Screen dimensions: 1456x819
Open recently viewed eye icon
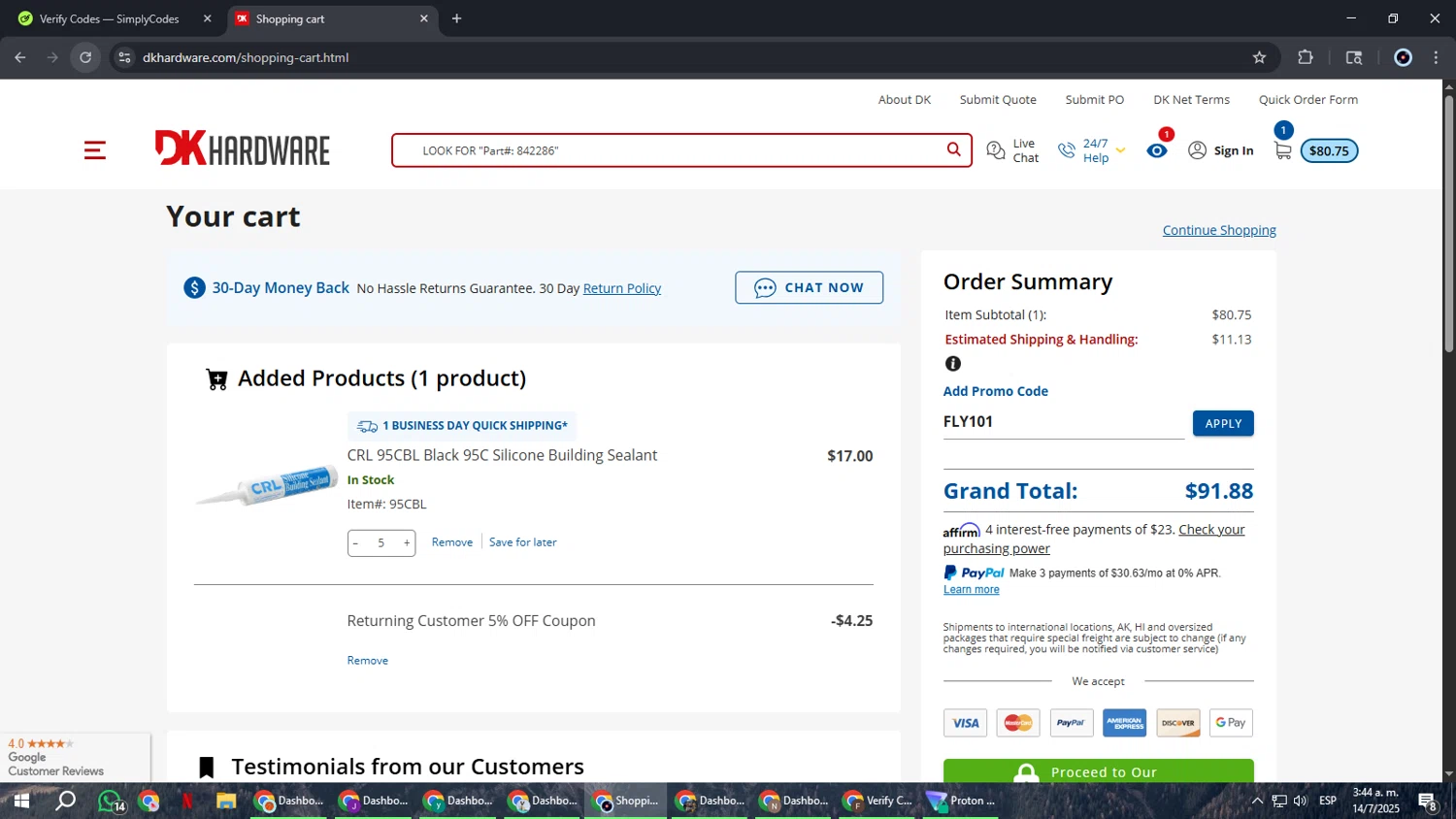point(1157,150)
